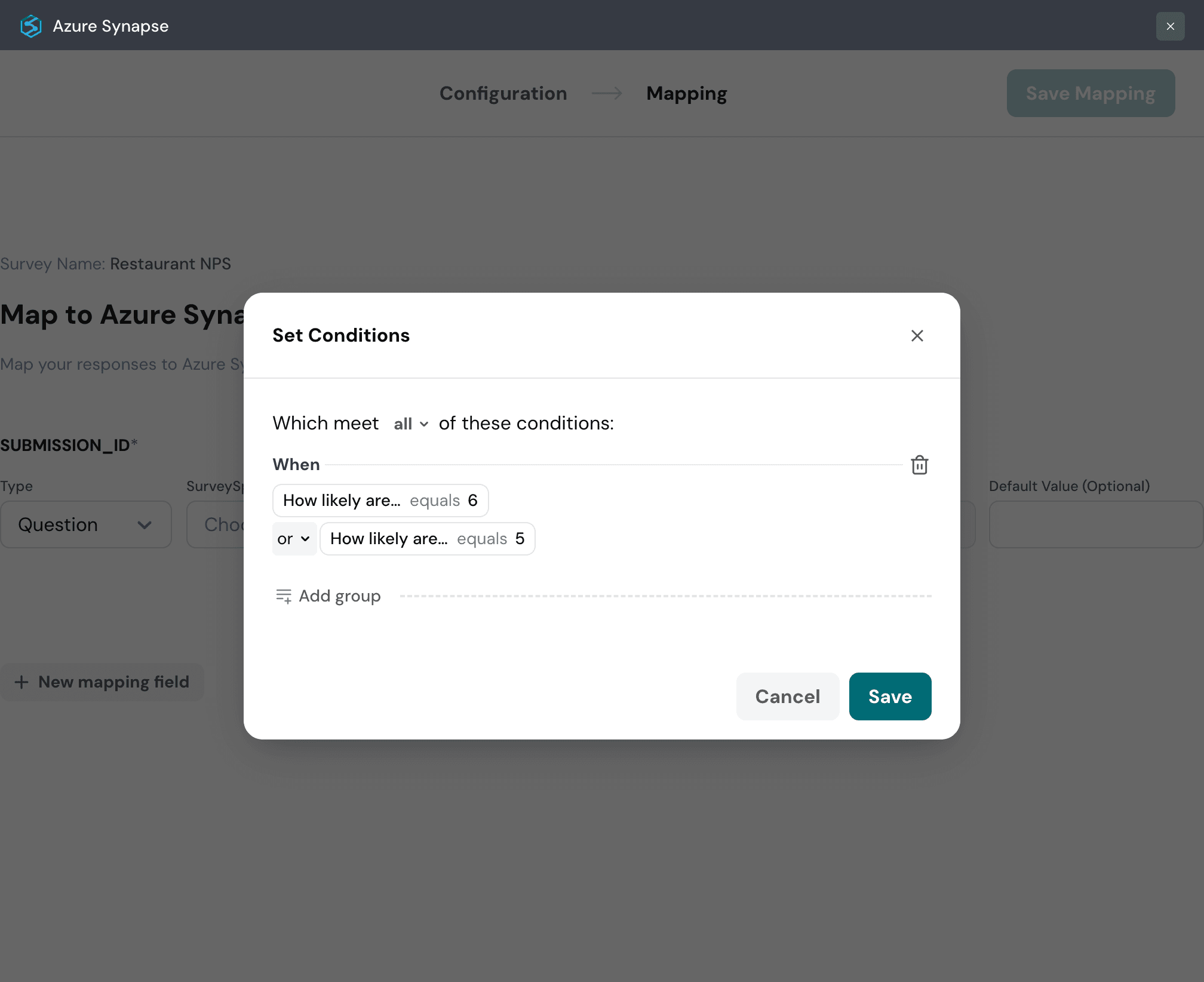Select the 'How likely are... equals 6' condition
Screen dimensions: 1204x982
[380, 500]
